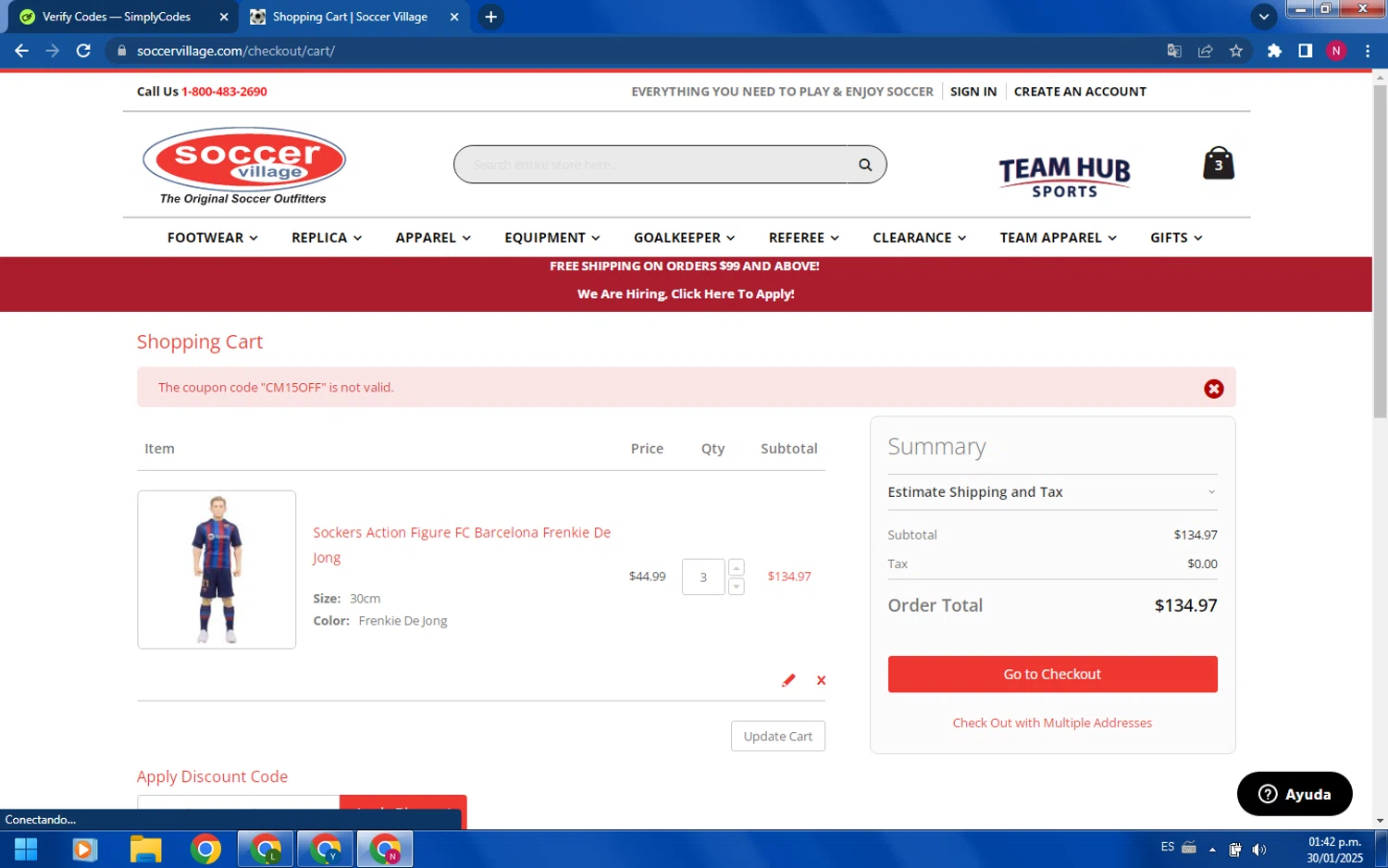Show hidden system tray icons arrow
Screen dimensions: 1388x868
1212,849
